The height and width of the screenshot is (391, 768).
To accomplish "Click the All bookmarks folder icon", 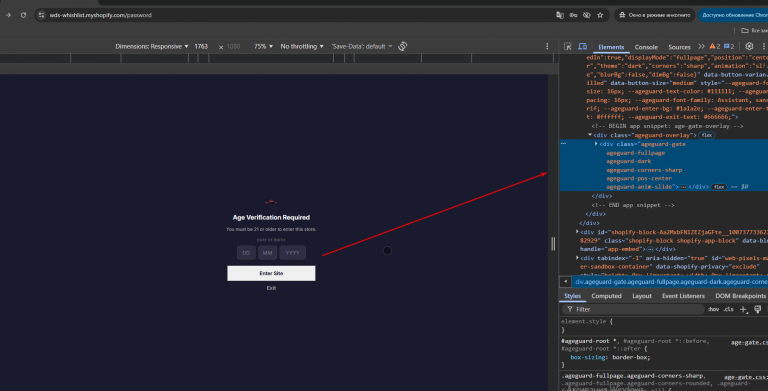I will click(x=744, y=30).
